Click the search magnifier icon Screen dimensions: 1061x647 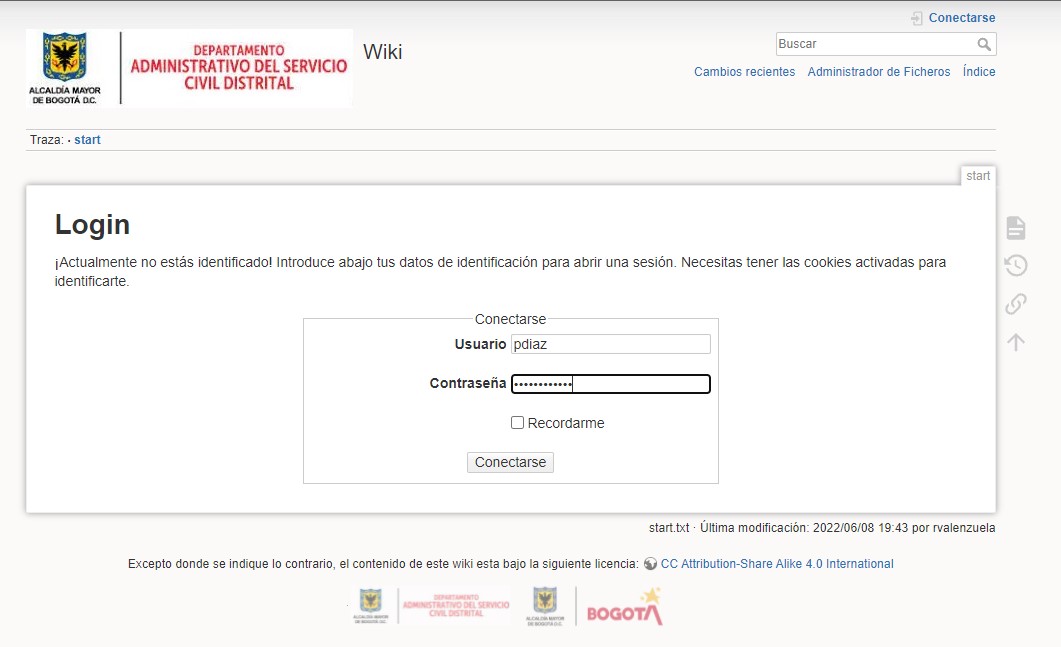984,44
